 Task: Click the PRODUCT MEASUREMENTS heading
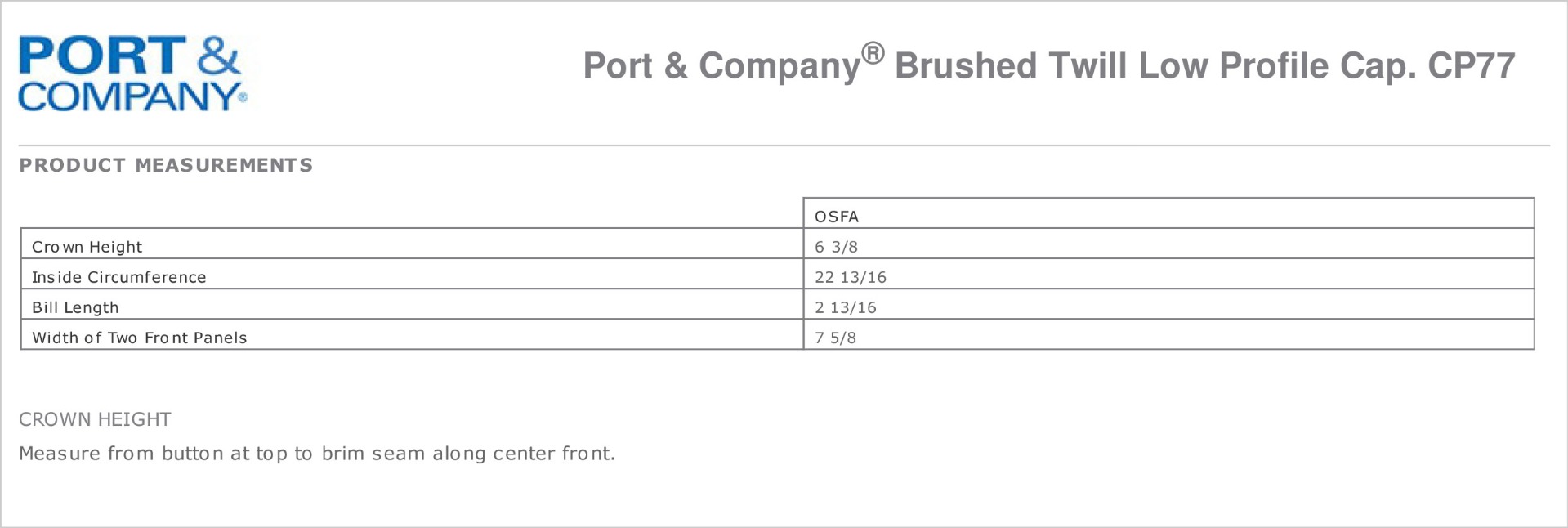pyautogui.click(x=166, y=165)
